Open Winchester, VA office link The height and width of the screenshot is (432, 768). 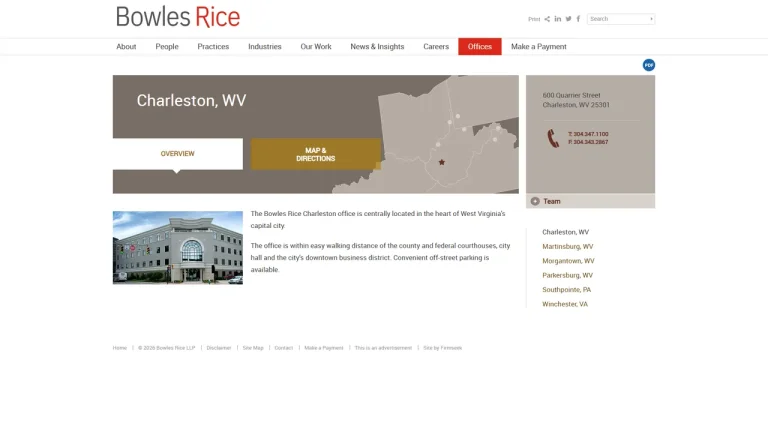[565, 304]
